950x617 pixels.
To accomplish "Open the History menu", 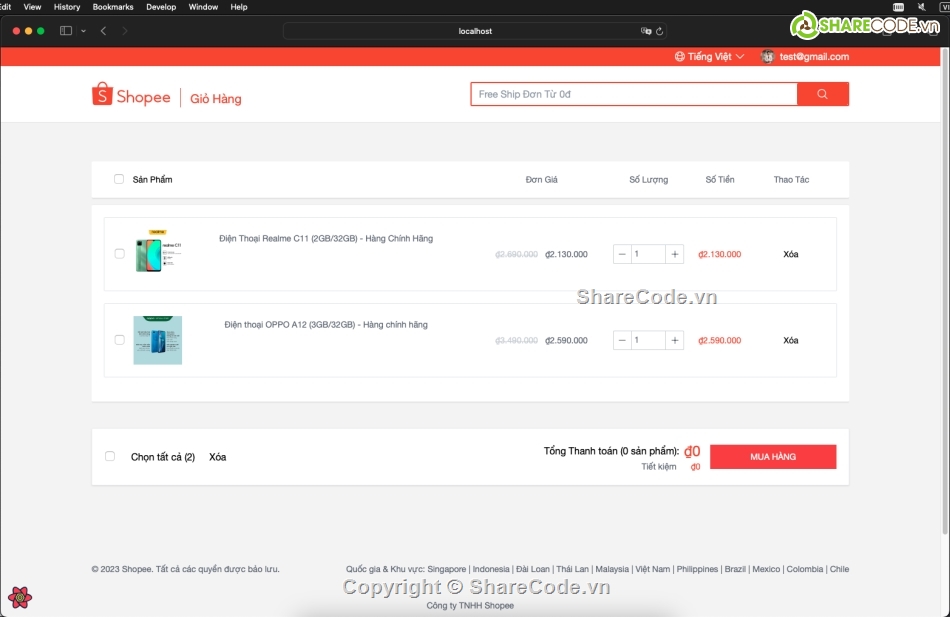I will click(x=67, y=7).
